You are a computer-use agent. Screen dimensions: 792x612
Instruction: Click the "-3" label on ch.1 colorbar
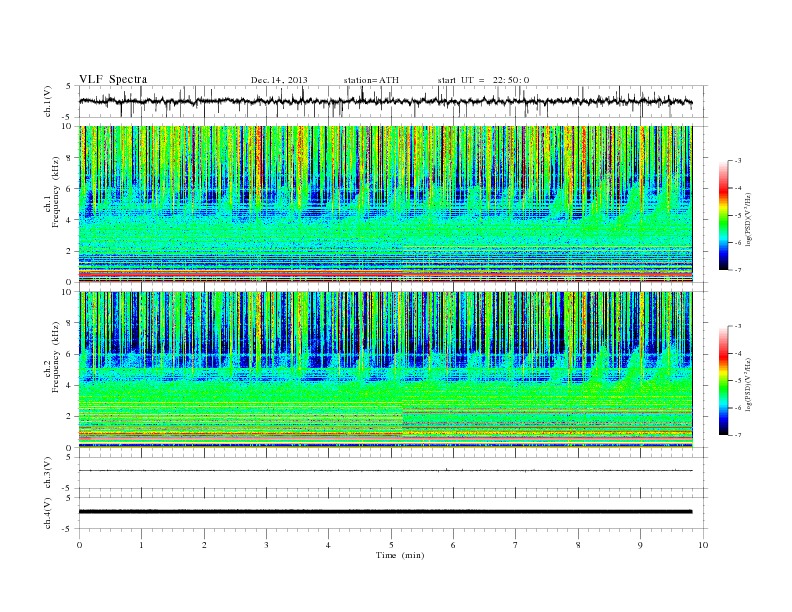click(738, 161)
